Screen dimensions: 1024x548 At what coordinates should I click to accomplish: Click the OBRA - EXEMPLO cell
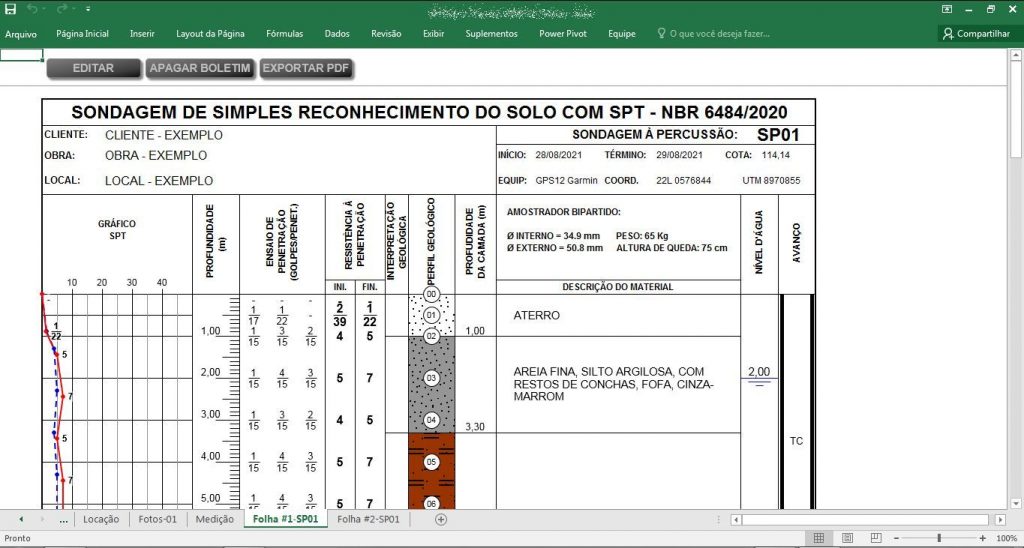click(x=155, y=155)
